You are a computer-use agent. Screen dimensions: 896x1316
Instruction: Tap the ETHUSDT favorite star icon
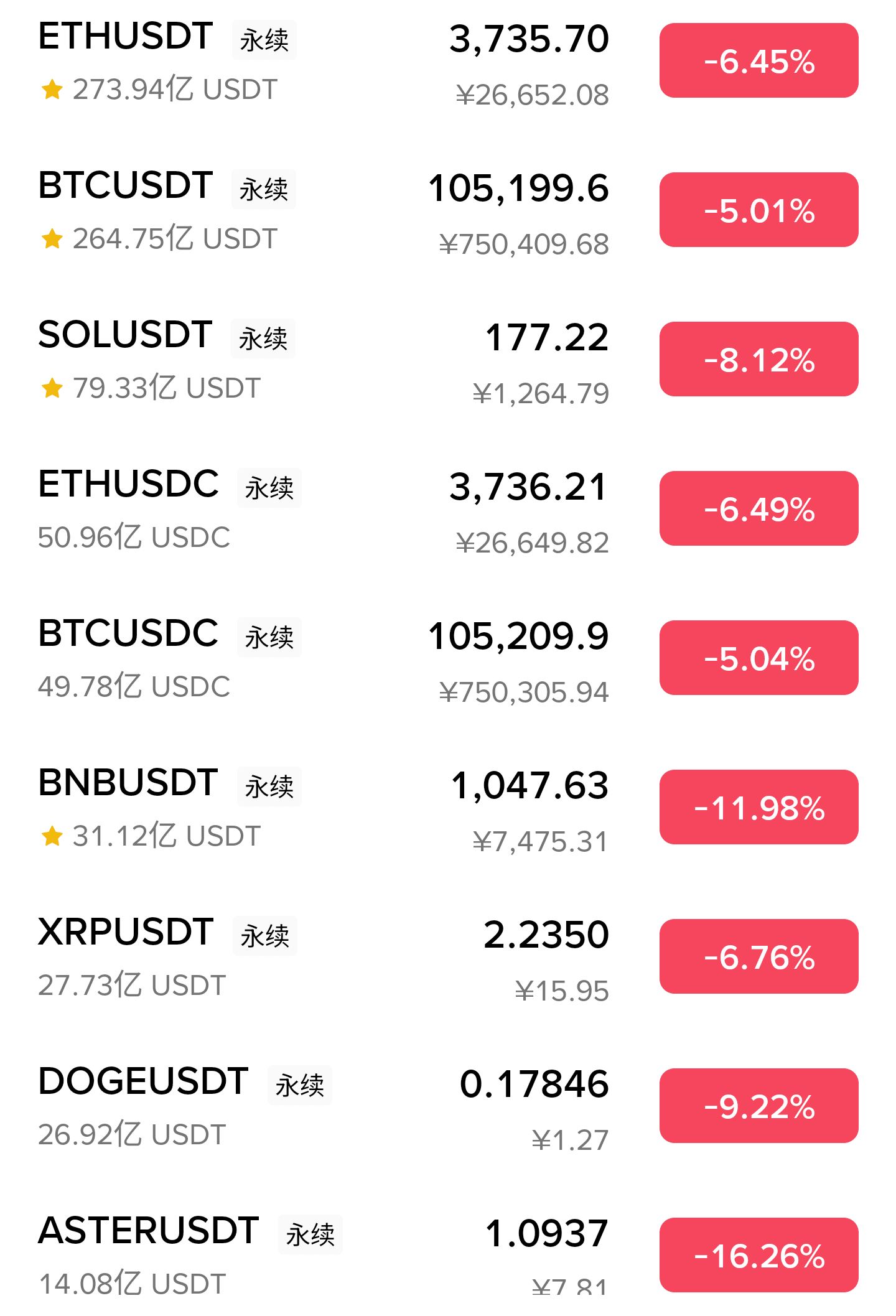click(52, 90)
